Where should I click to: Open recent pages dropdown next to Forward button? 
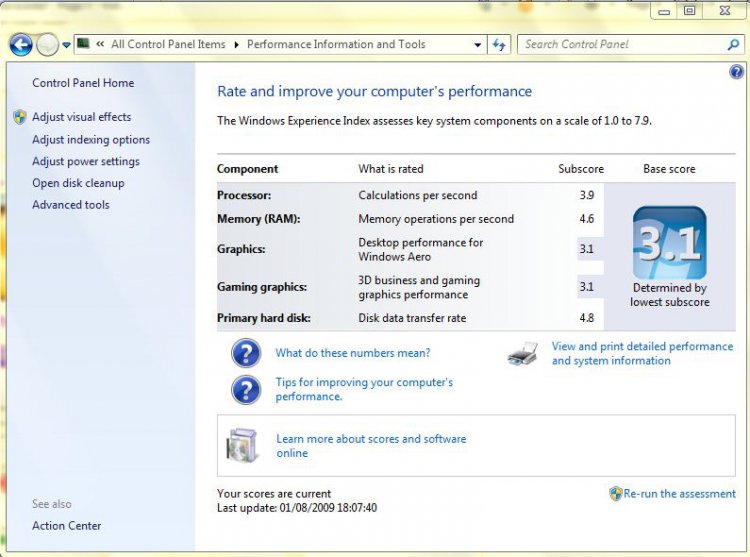[66, 45]
